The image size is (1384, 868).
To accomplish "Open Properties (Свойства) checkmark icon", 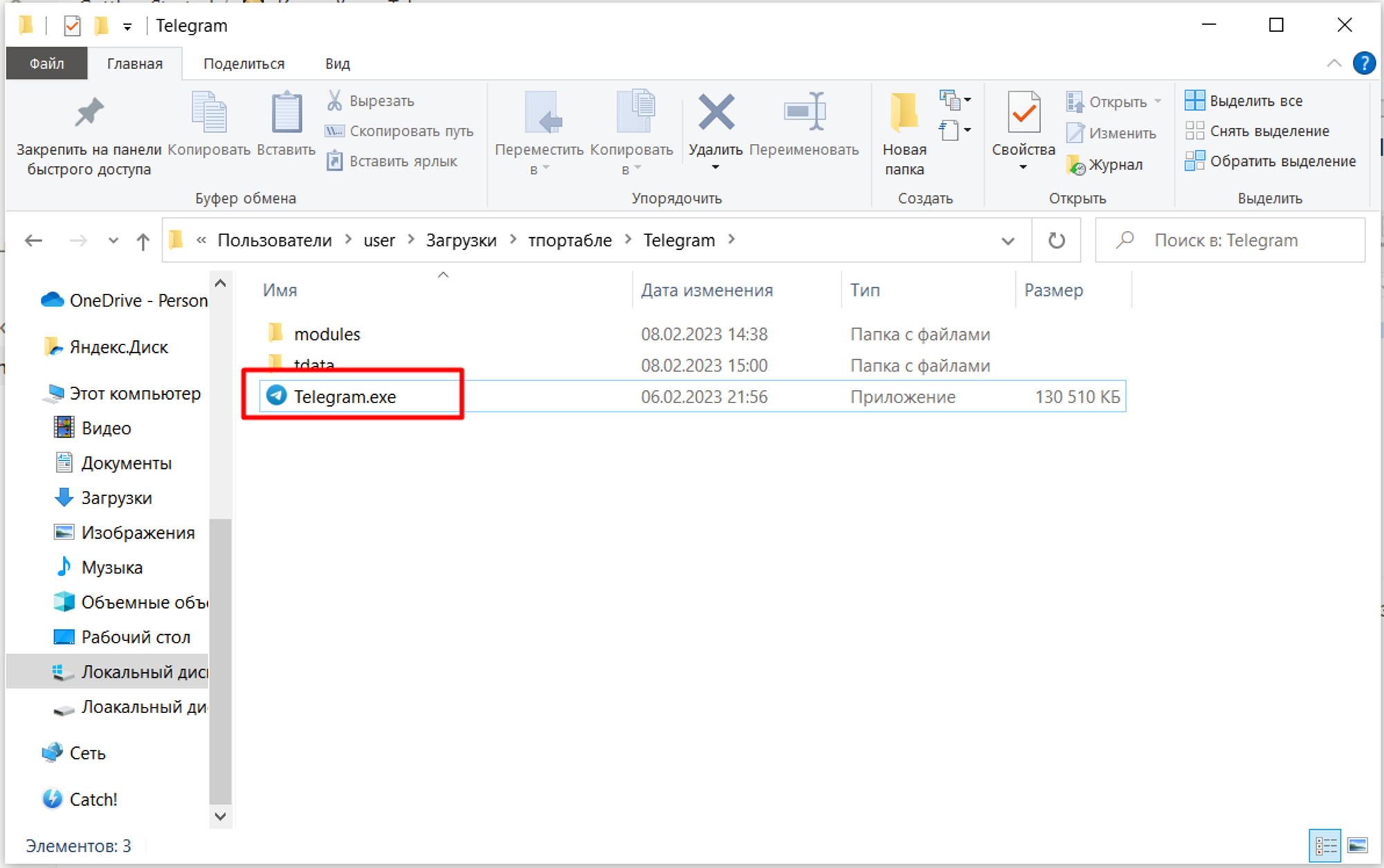I will click(x=1023, y=113).
